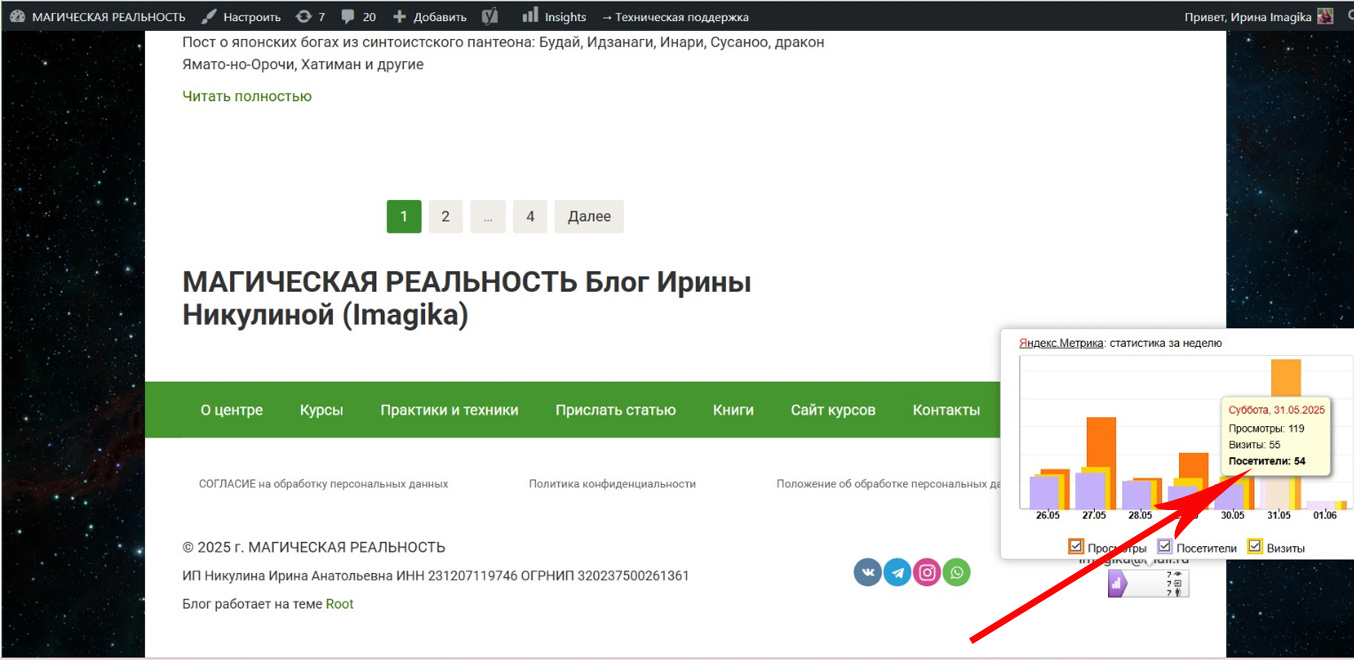Open the Telegram social icon

click(898, 573)
